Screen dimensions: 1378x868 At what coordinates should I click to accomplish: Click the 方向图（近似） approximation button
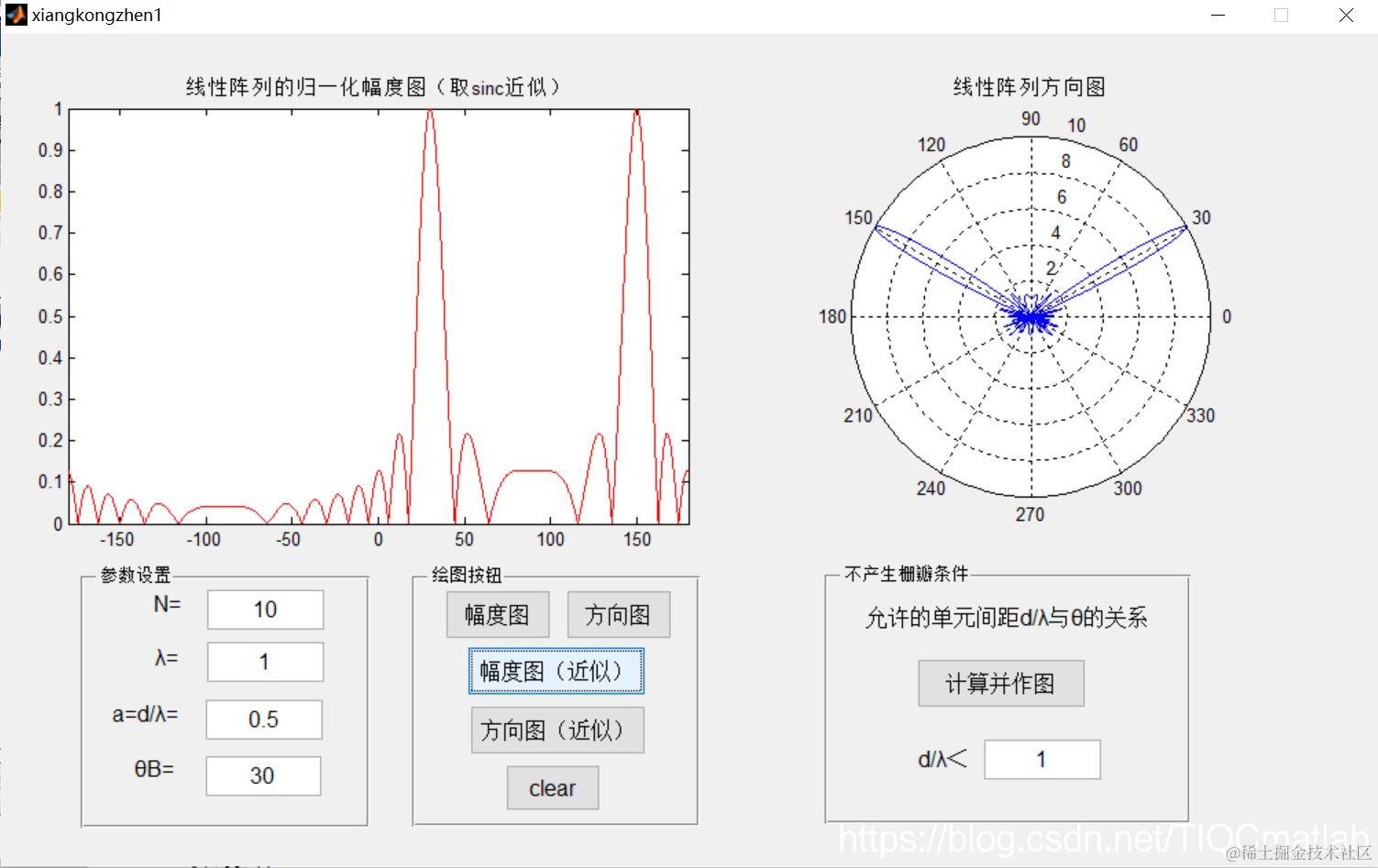click(556, 730)
